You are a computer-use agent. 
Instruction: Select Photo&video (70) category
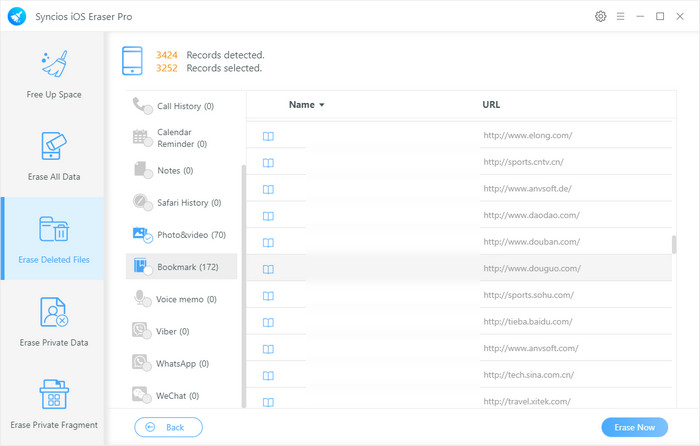181,234
